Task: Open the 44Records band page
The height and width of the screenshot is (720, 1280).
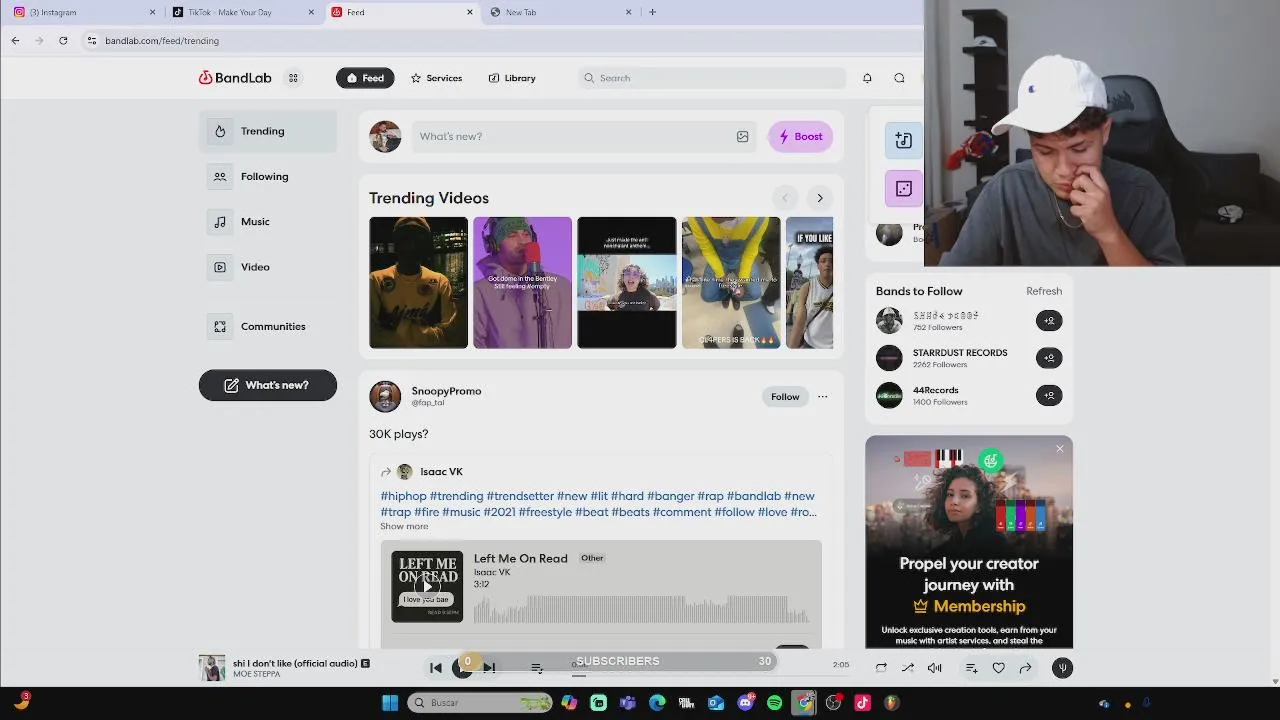Action: point(935,390)
